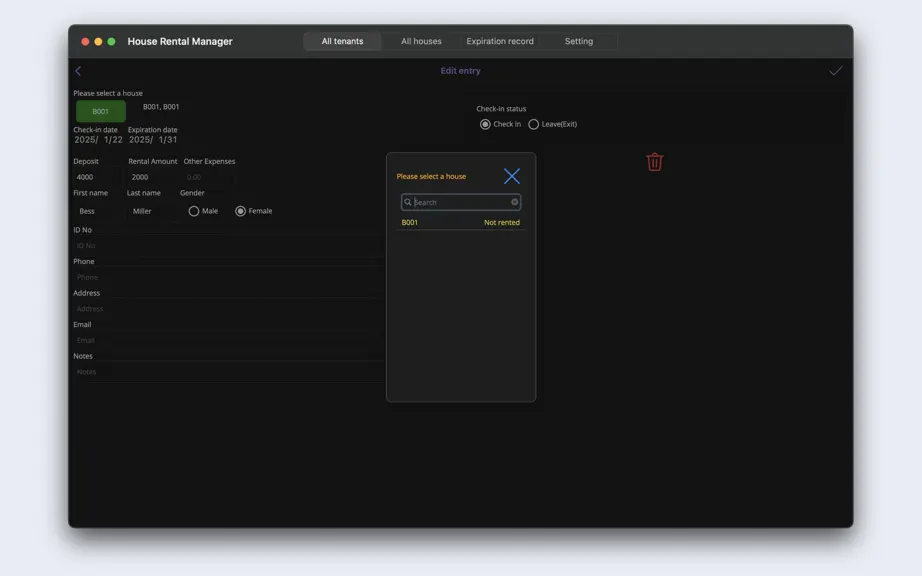This screenshot has height=576, width=922.
Task: Focus the Search field in the popup
Action: coord(461,202)
